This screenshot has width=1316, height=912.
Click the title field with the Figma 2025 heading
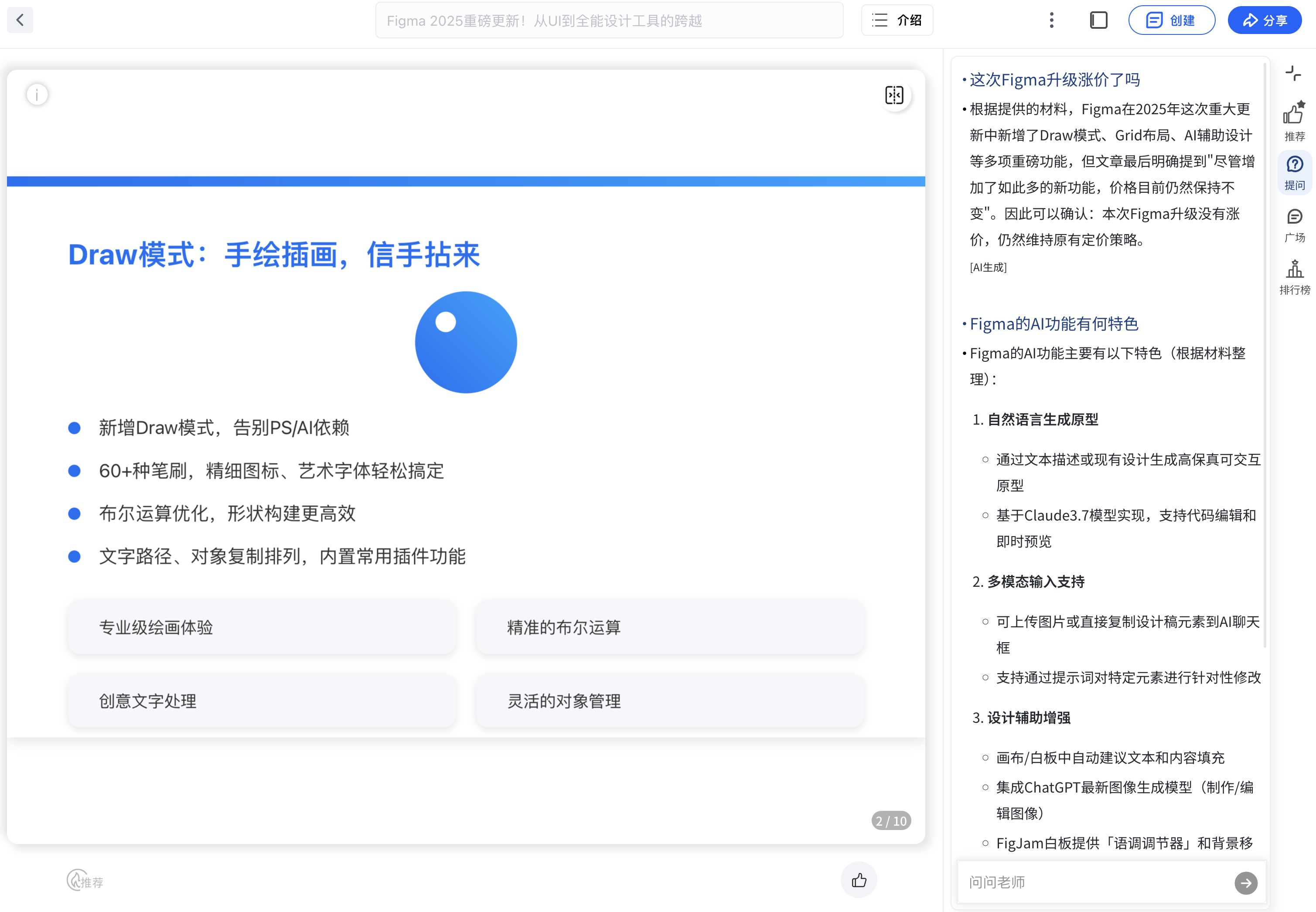[609, 20]
